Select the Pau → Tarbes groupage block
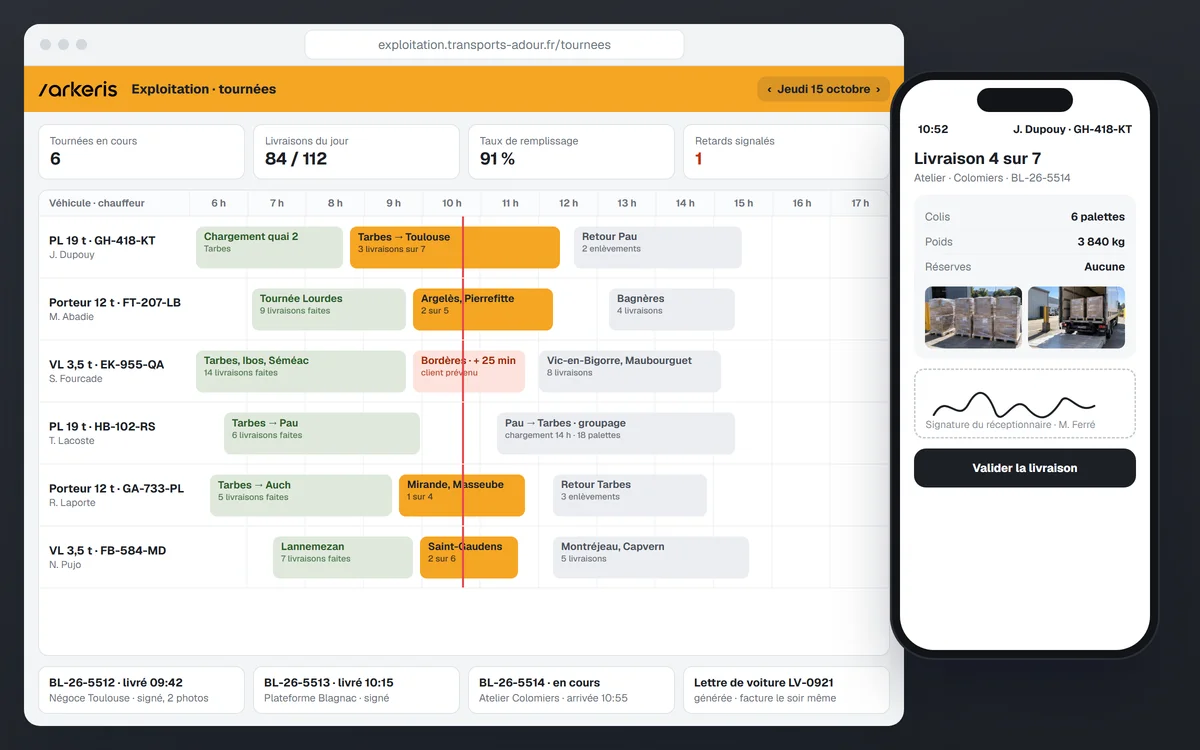The width and height of the screenshot is (1200, 750). click(616, 433)
